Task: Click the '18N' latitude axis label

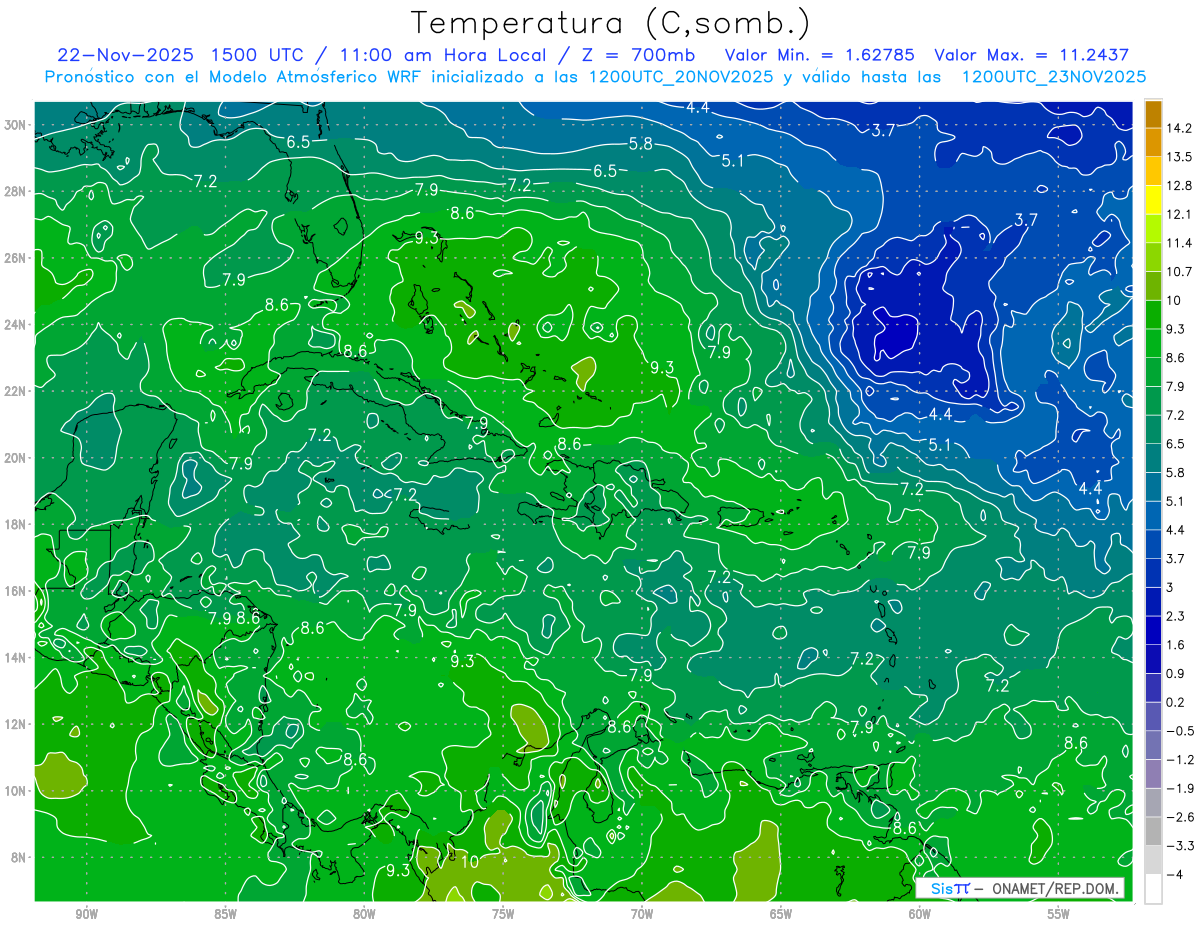Action: [17, 524]
